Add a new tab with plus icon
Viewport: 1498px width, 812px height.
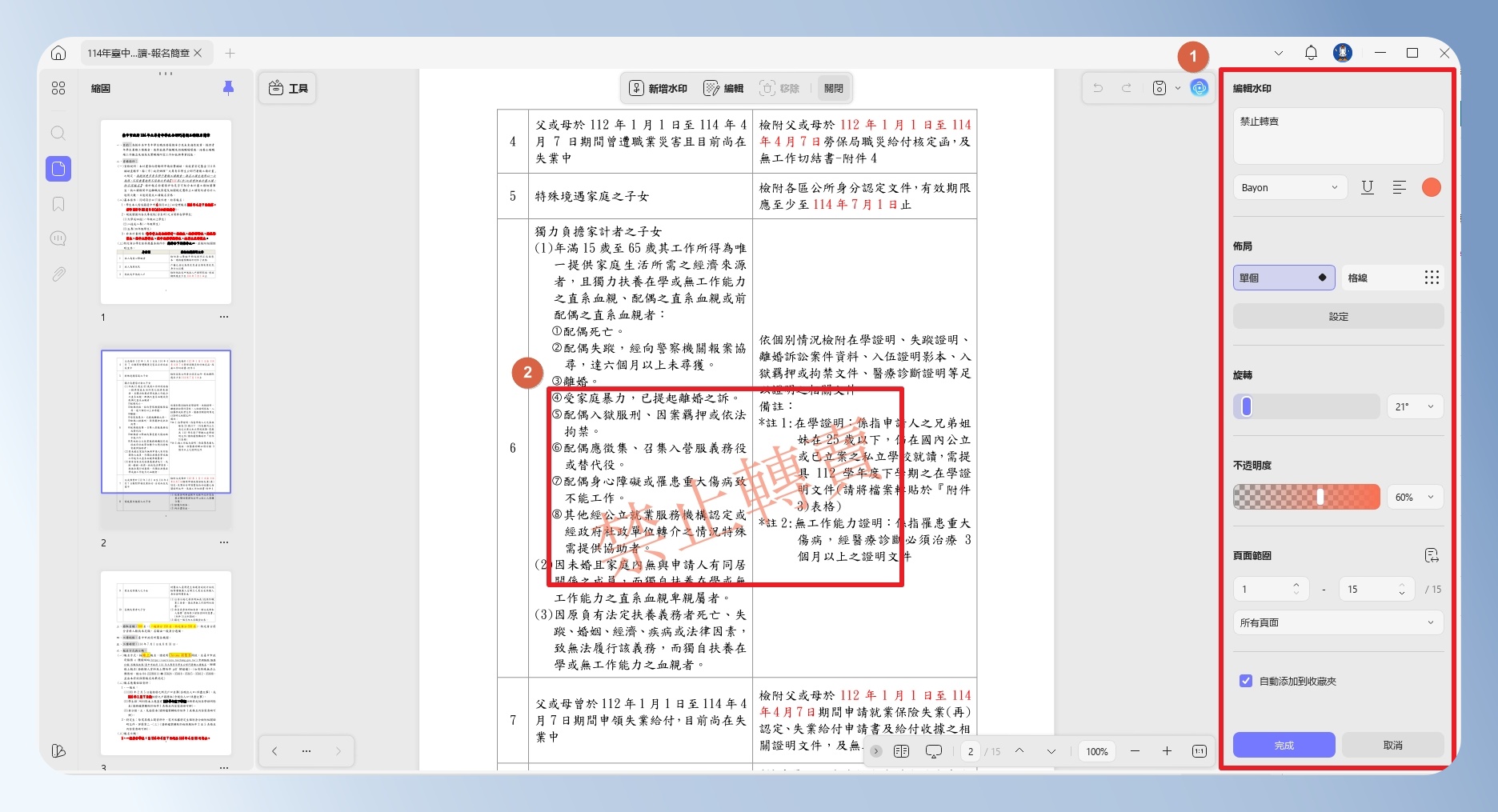pos(230,54)
